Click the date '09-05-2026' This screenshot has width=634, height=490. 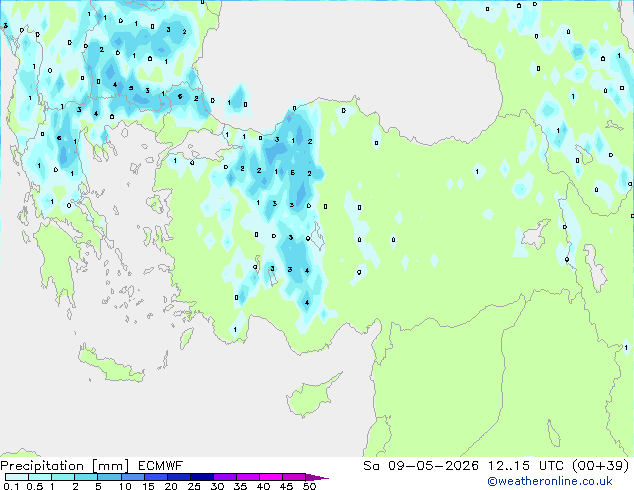click(x=433, y=466)
